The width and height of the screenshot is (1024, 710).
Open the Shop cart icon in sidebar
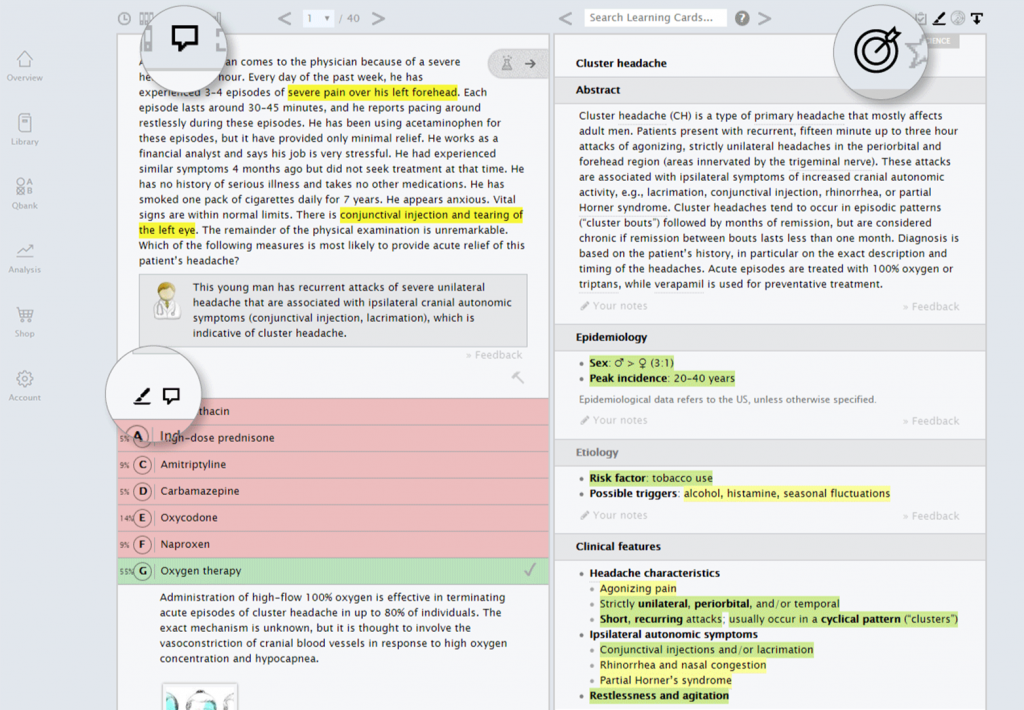(25, 321)
